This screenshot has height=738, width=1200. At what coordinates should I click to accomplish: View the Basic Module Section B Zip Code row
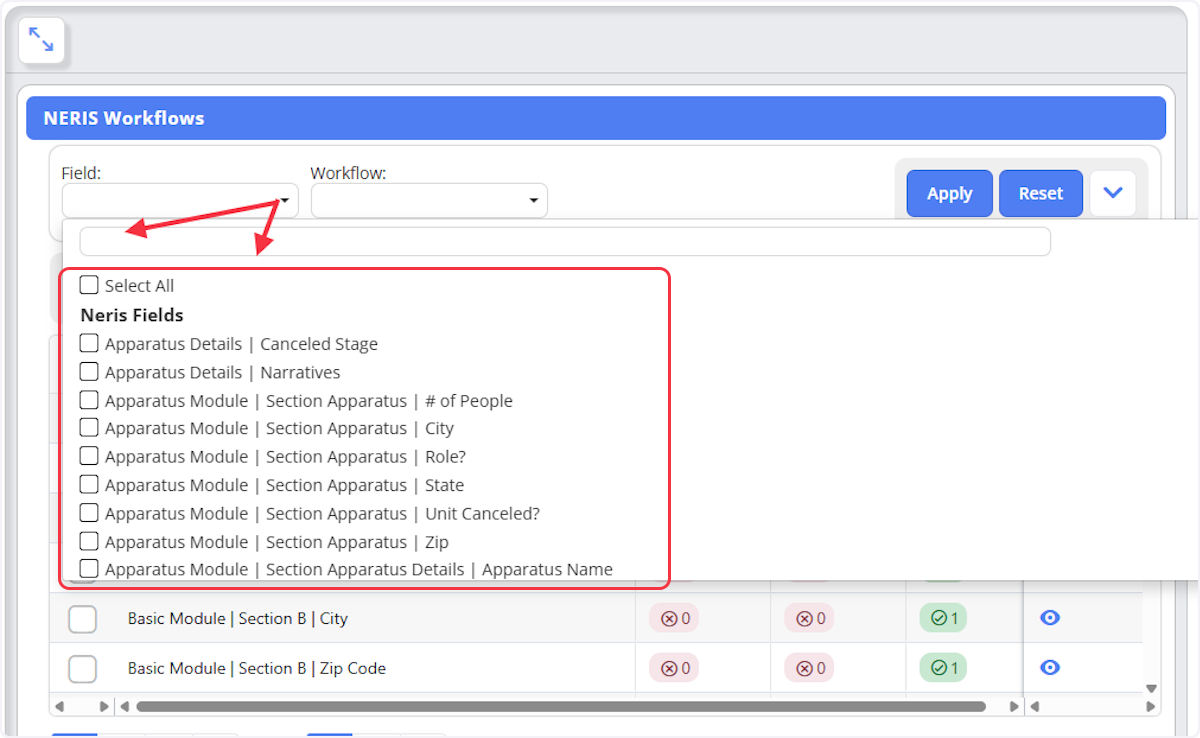[1050, 667]
